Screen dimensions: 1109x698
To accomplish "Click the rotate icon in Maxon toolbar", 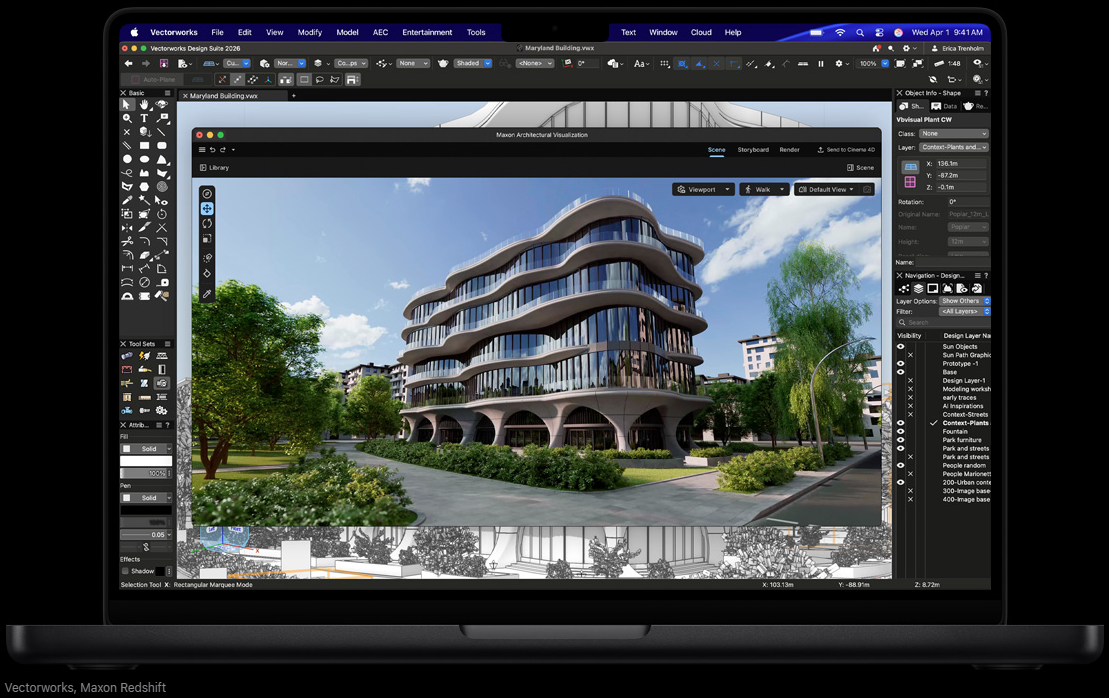I will [x=207, y=224].
